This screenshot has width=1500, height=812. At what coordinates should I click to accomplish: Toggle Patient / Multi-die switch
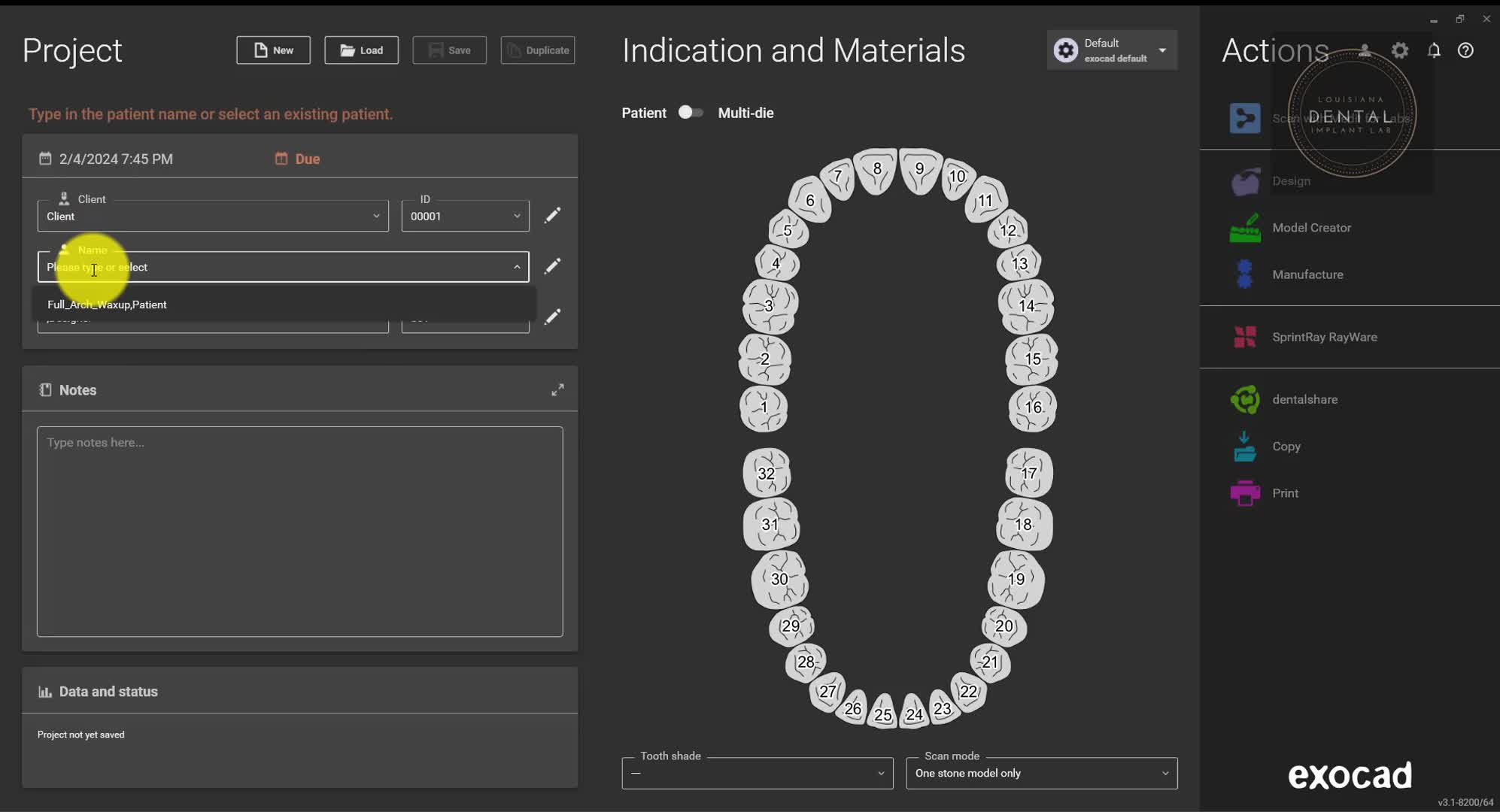690,112
